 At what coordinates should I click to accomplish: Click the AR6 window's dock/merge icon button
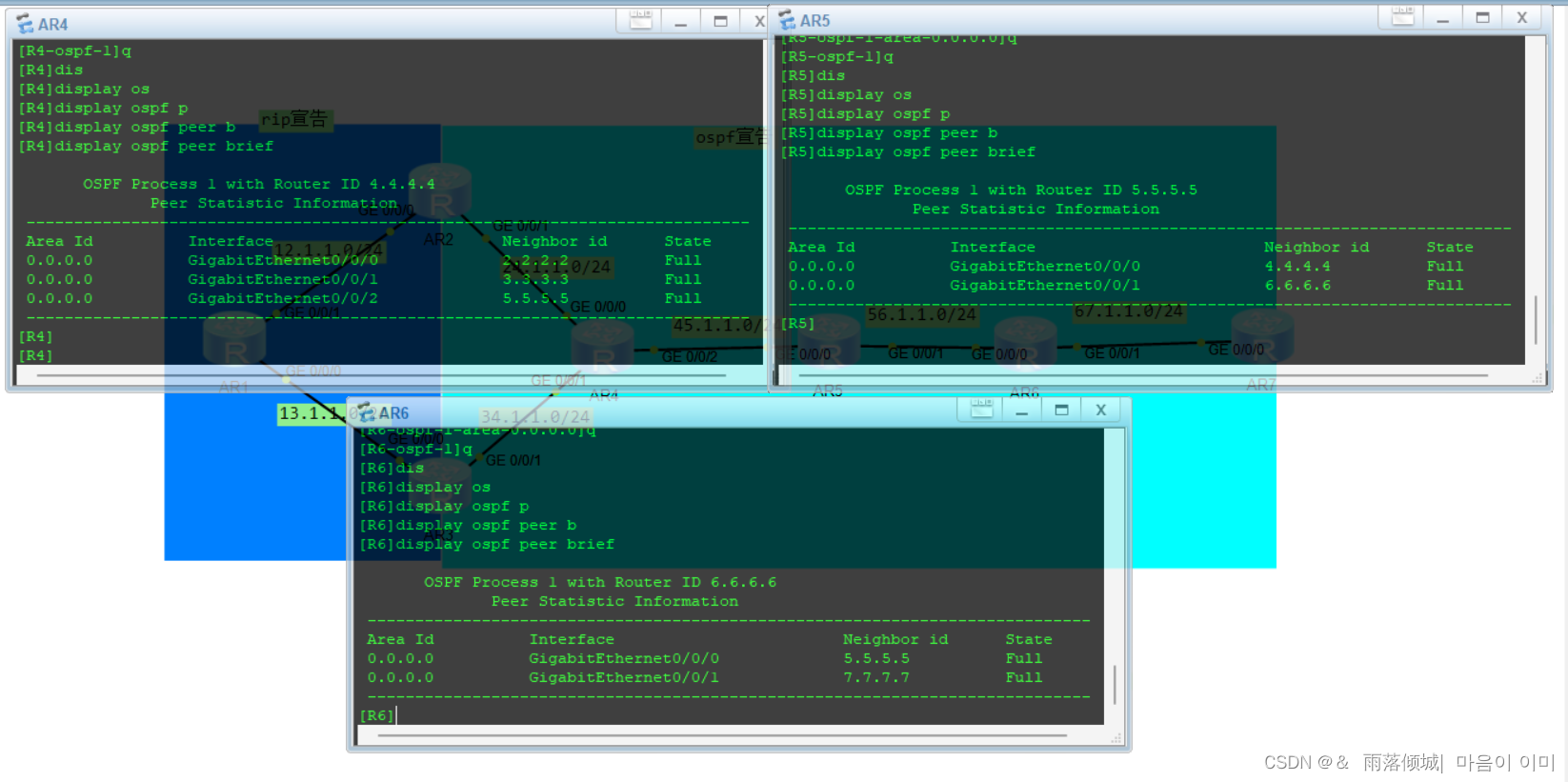(982, 410)
